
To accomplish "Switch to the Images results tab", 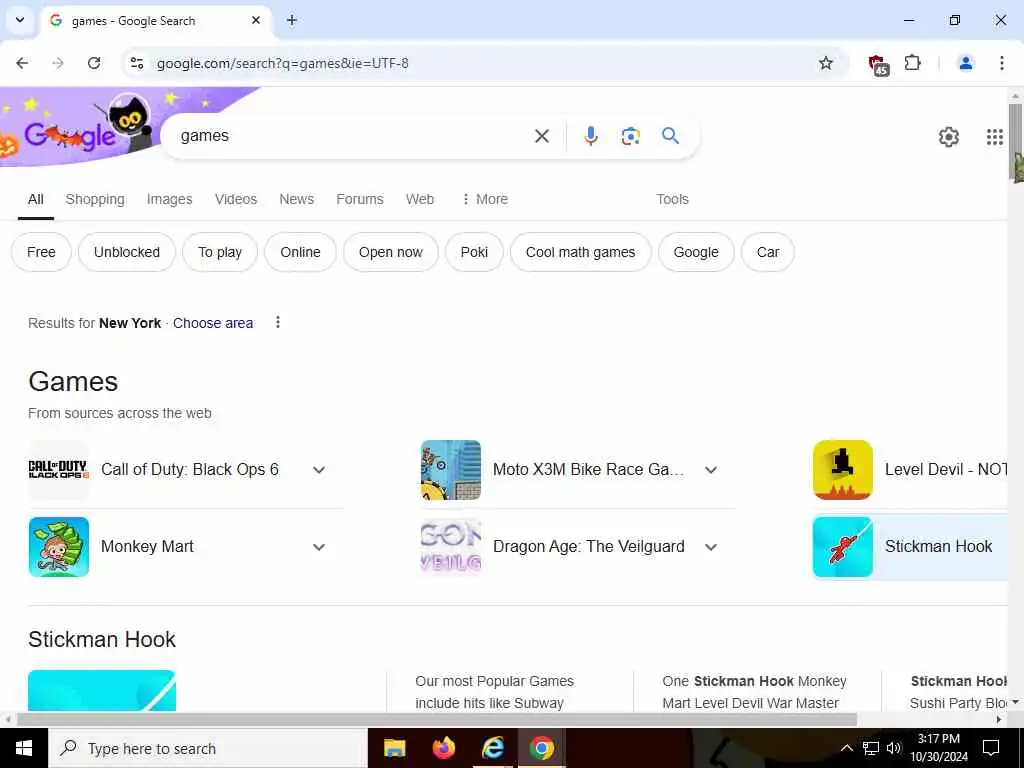I will click(169, 199).
